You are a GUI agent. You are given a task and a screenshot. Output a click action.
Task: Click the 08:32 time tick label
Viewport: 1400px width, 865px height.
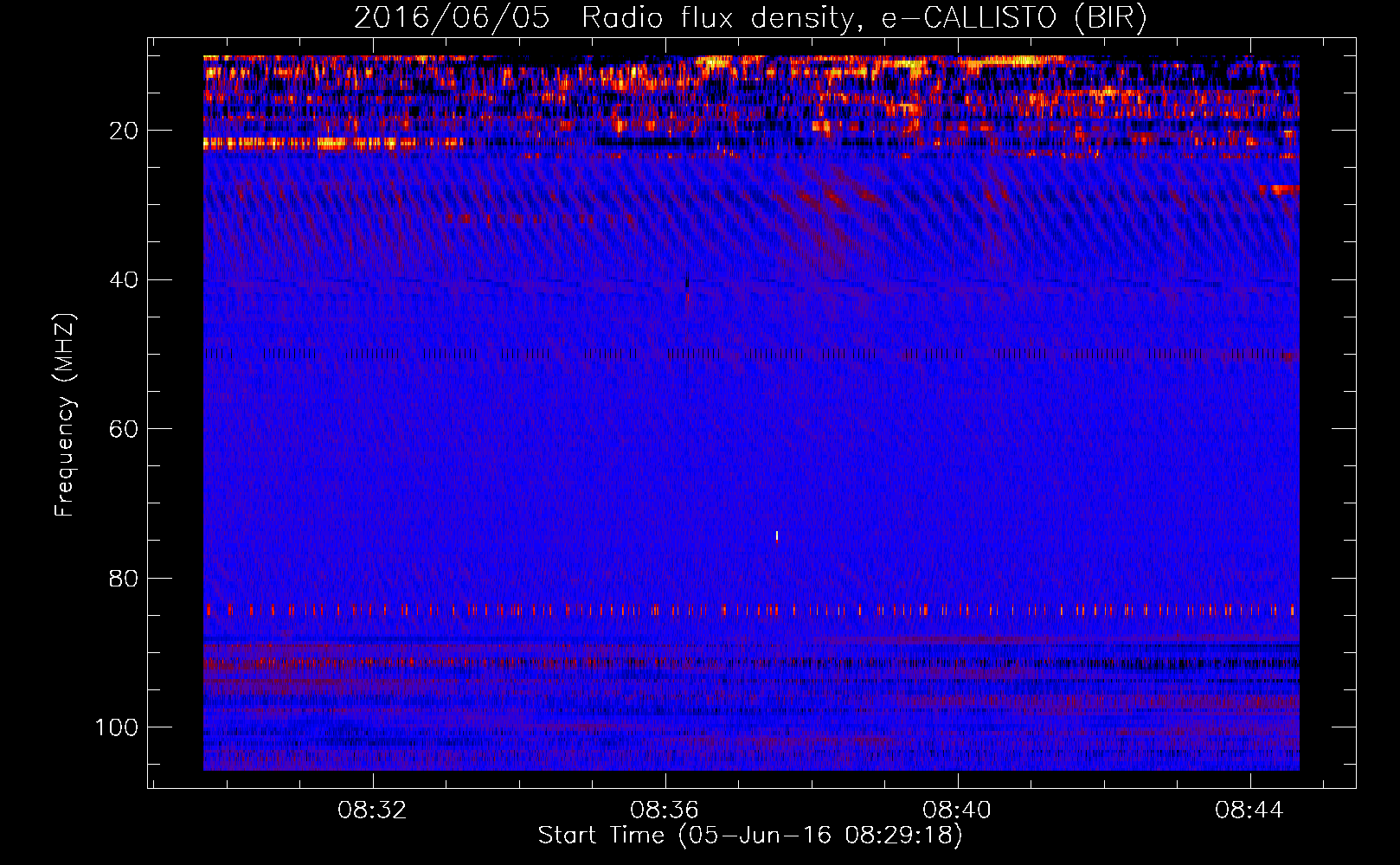click(372, 811)
